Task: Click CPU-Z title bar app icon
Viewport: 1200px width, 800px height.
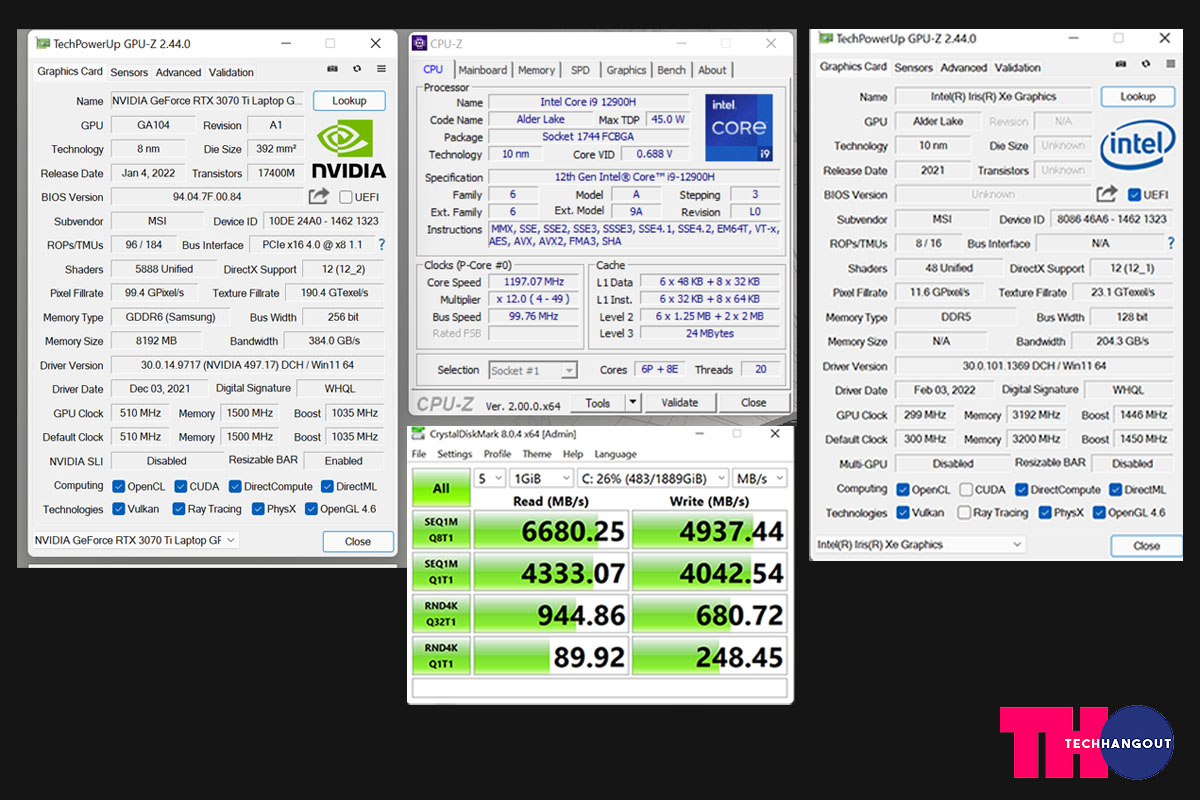Action: [x=420, y=44]
